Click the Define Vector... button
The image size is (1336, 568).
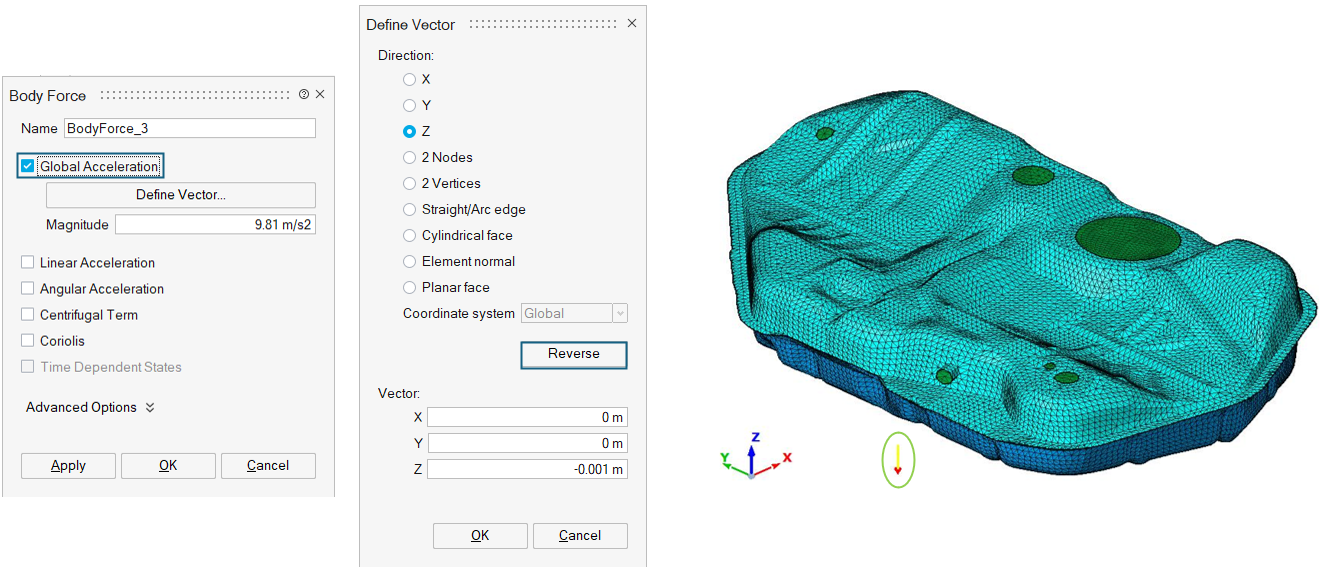click(x=181, y=195)
